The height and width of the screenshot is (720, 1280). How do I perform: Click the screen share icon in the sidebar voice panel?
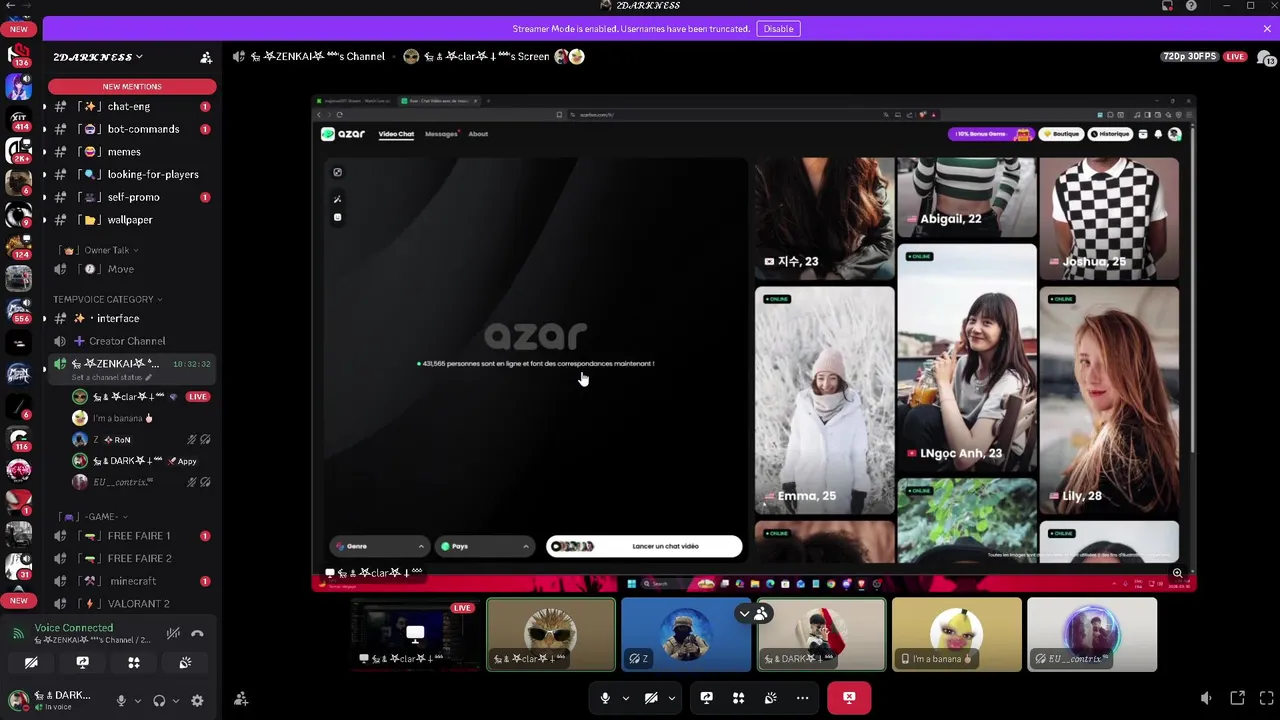click(x=83, y=663)
